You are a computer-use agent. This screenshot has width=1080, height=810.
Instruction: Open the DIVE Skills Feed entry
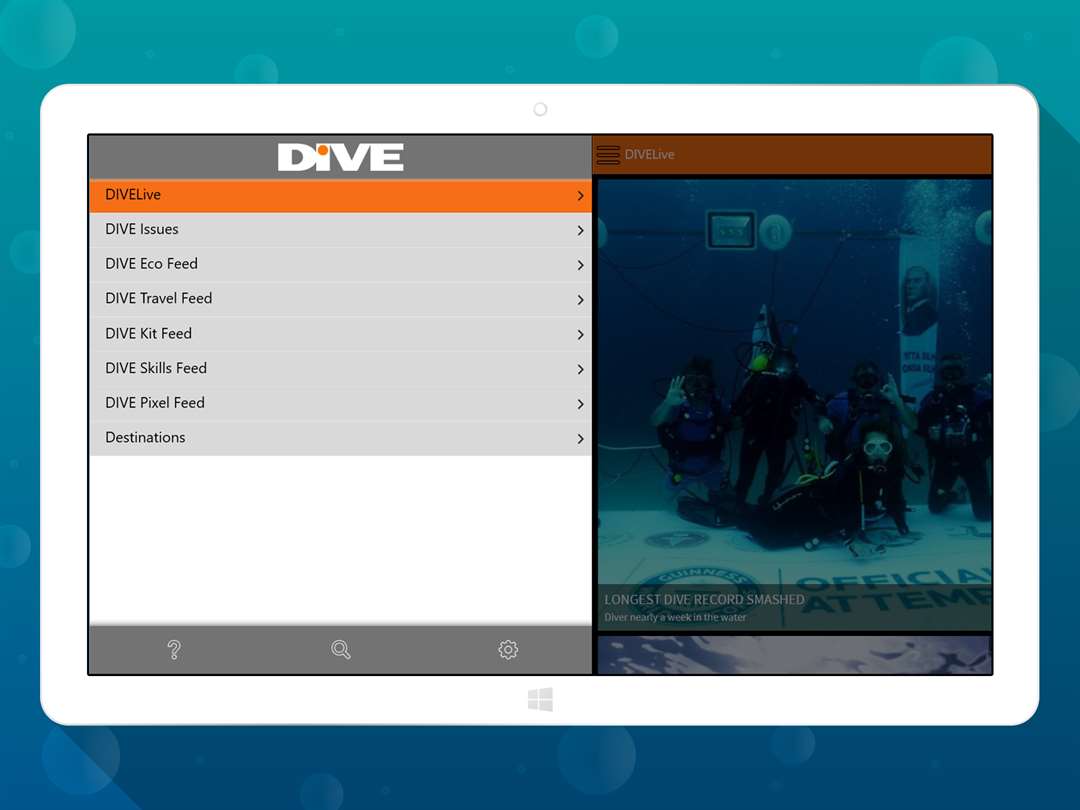340,368
